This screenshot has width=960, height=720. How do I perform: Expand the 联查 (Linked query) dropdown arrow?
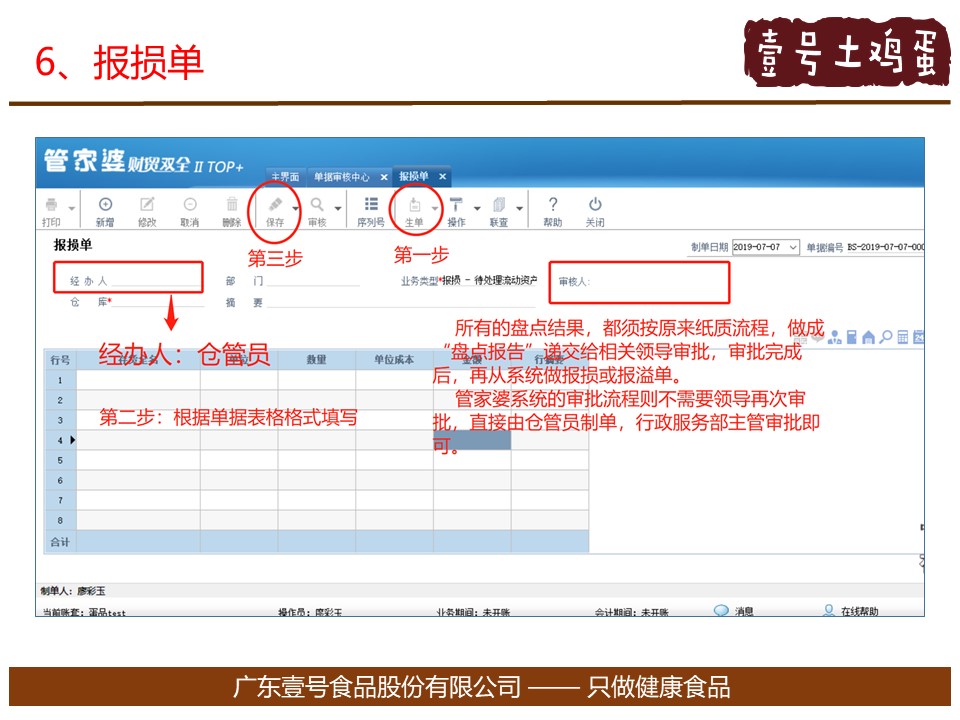(x=520, y=209)
